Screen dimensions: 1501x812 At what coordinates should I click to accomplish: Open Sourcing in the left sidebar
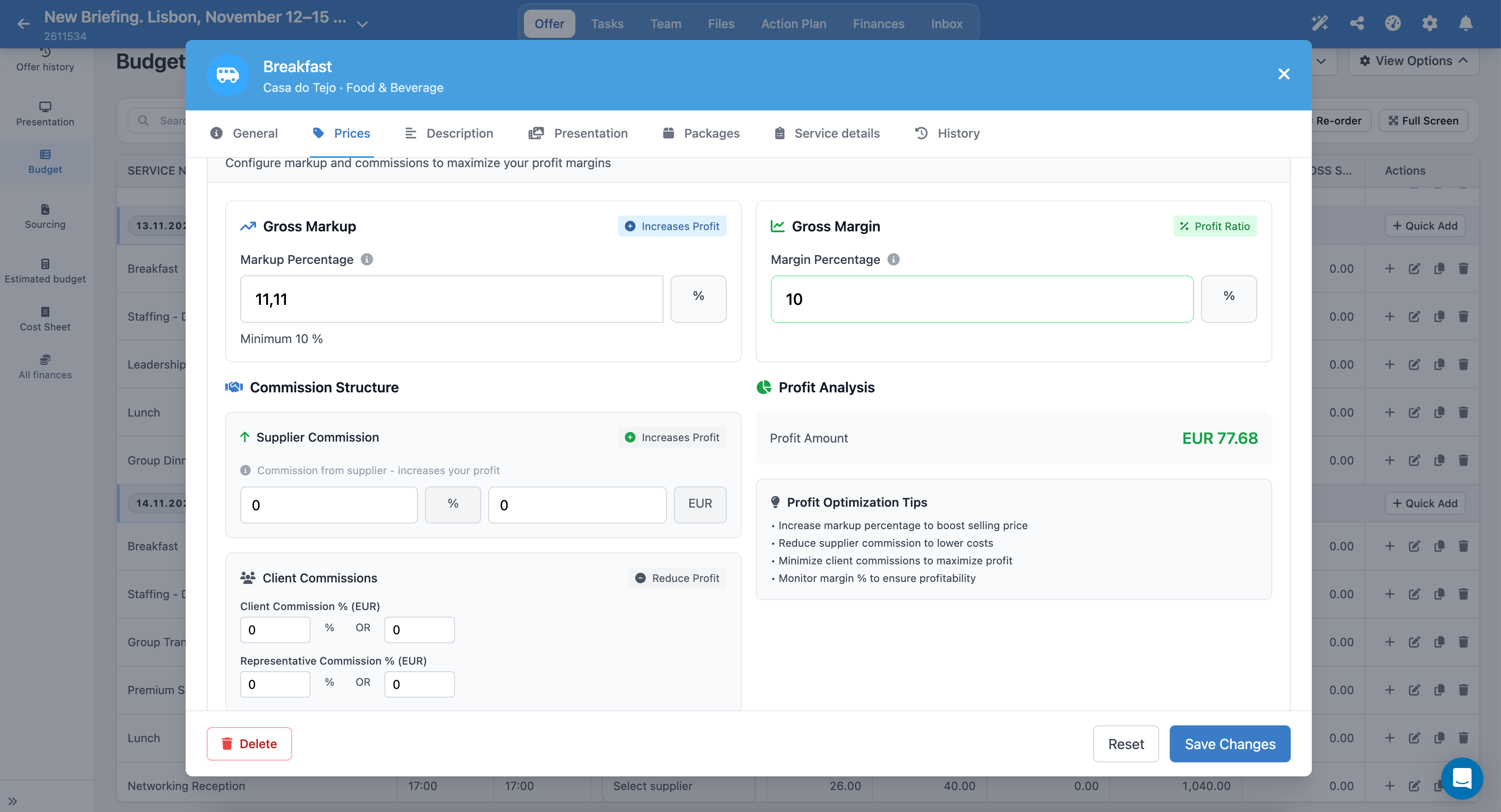(x=45, y=216)
